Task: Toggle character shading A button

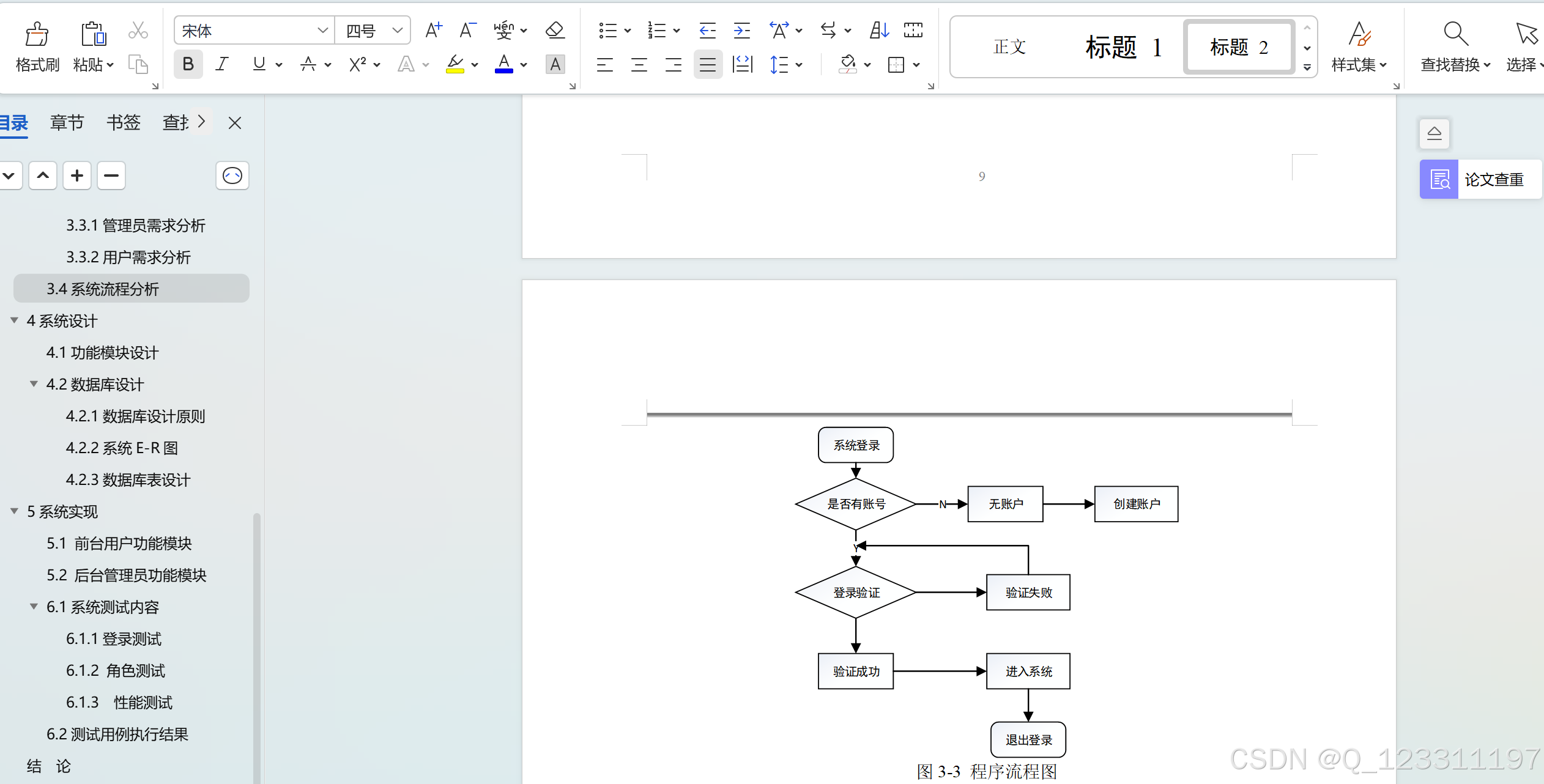Action: point(555,64)
